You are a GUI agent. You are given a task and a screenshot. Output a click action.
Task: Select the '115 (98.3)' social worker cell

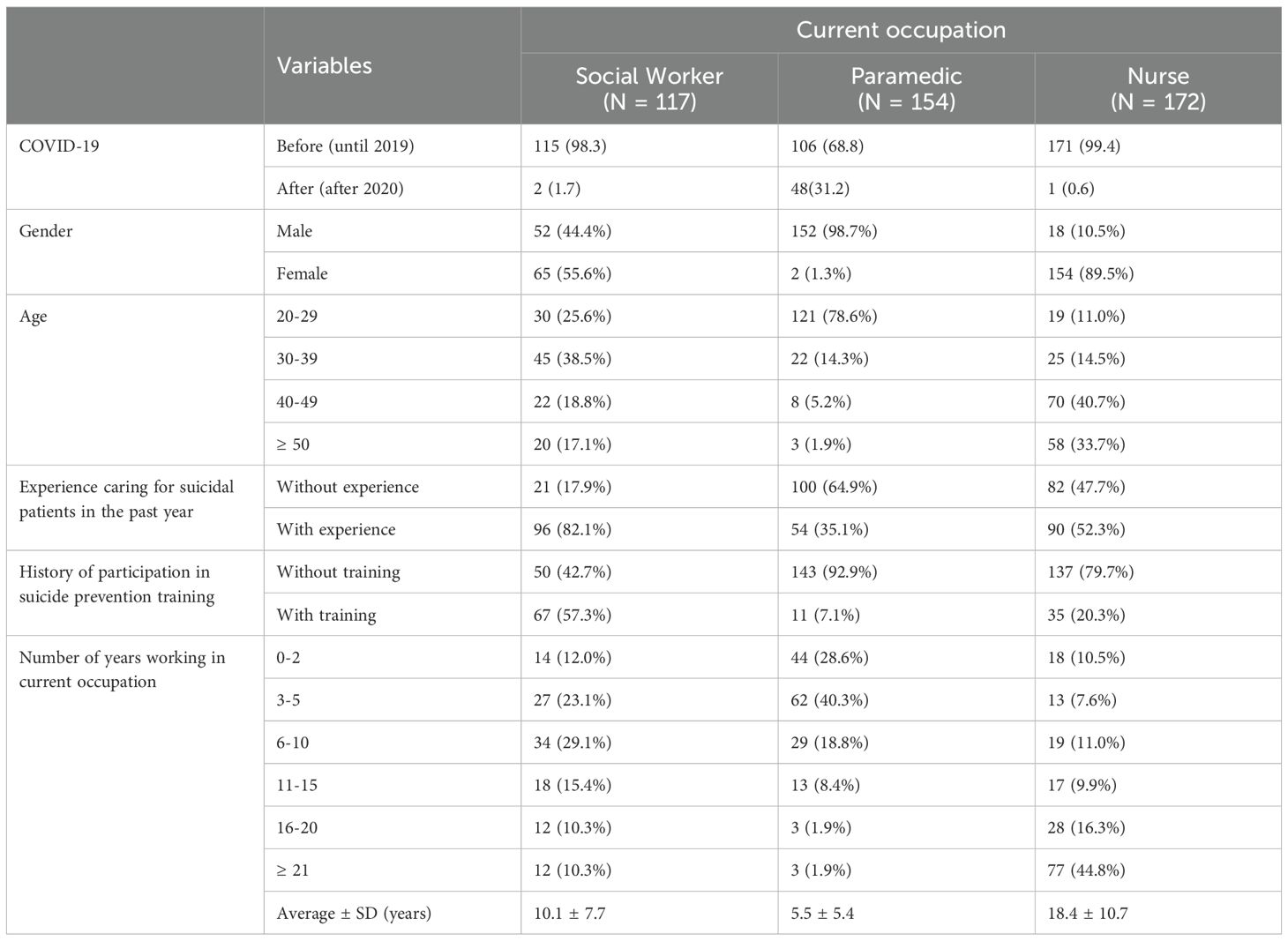(x=570, y=146)
